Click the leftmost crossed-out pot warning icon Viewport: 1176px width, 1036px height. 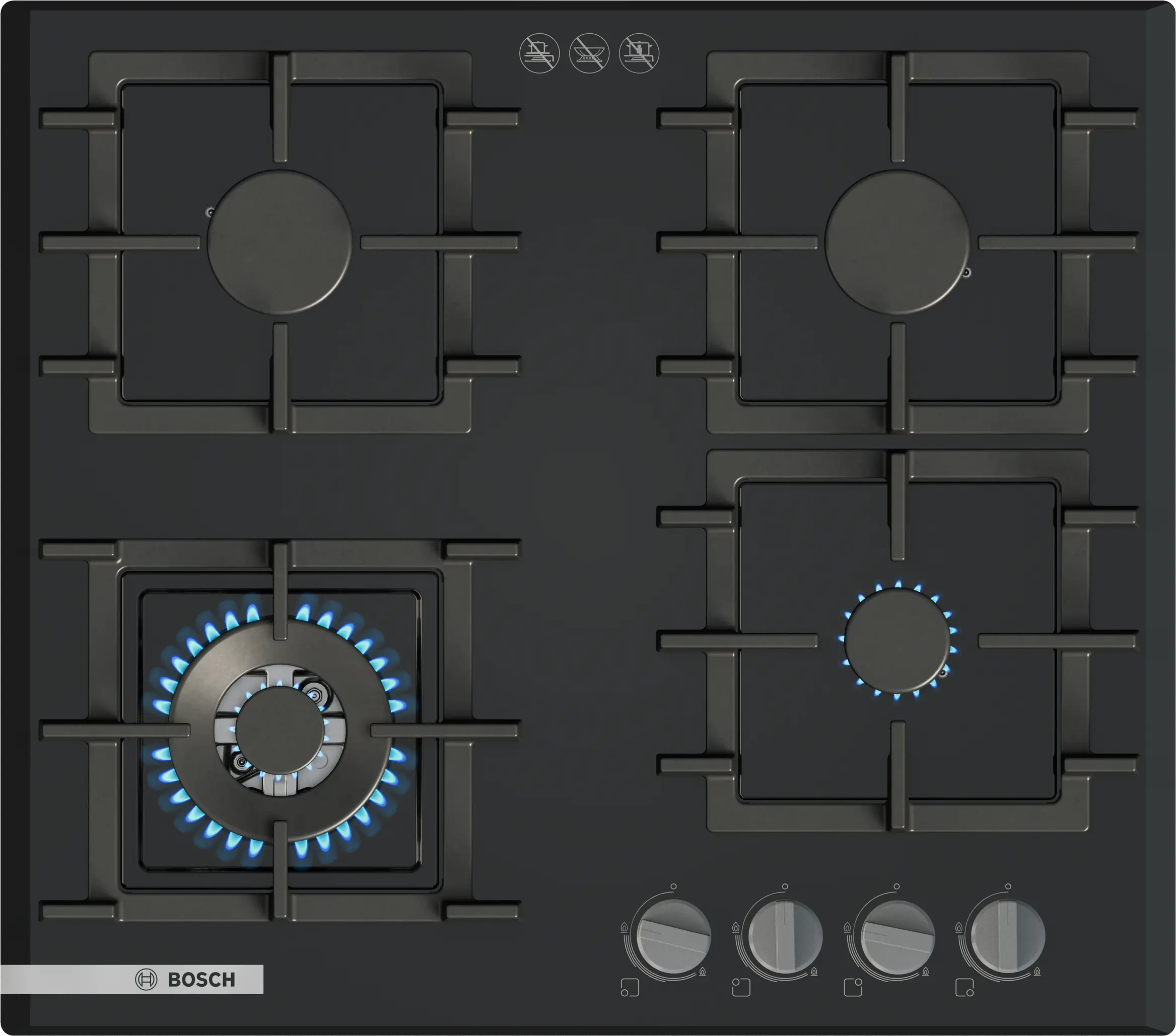[539, 53]
